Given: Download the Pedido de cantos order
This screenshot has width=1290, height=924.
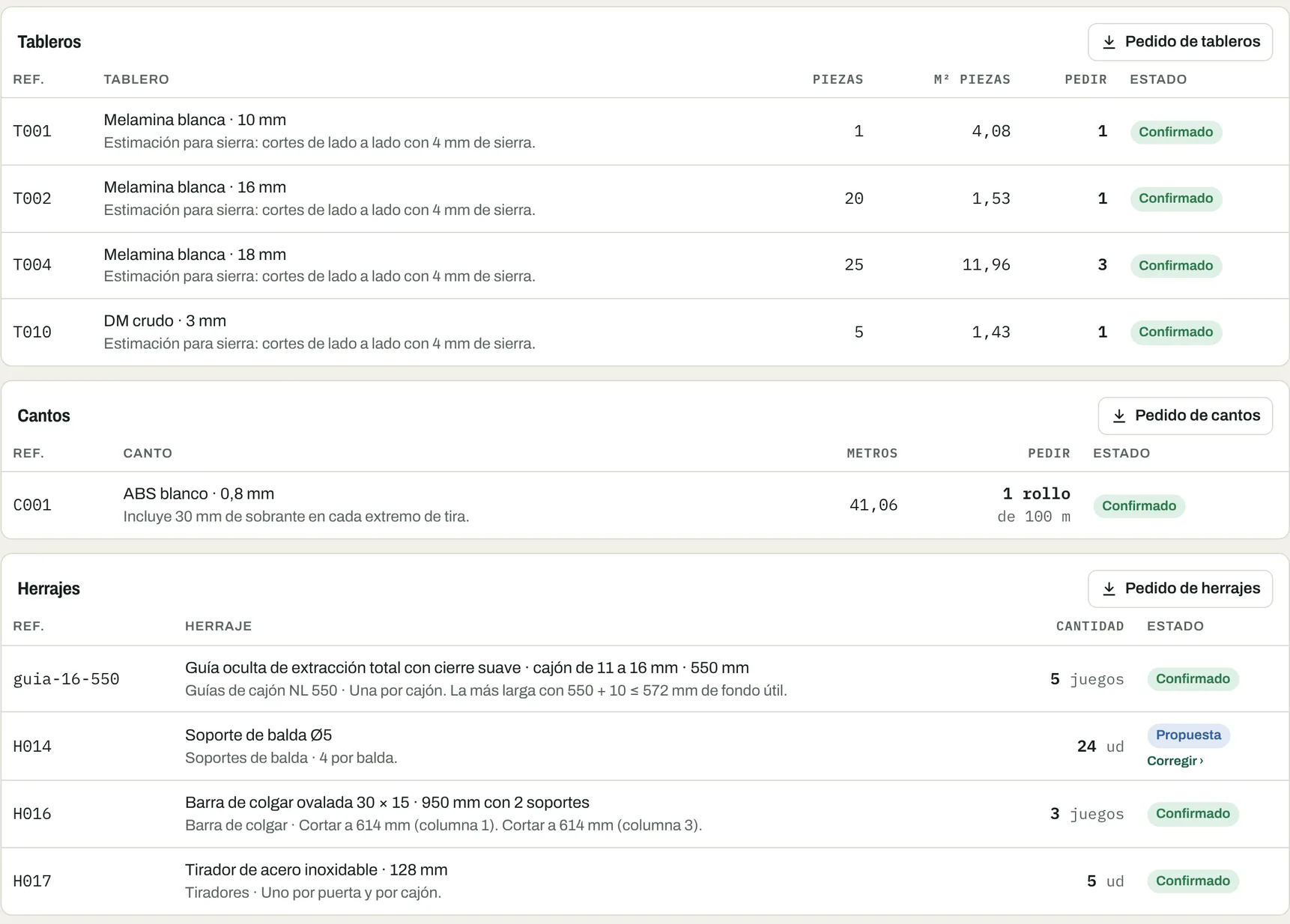Looking at the screenshot, I should point(1185,416).
